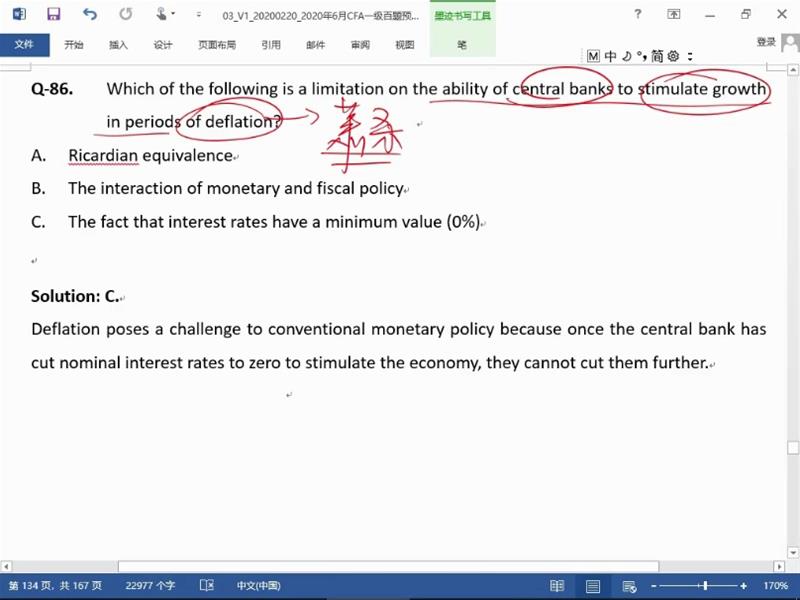This screenshot has height=600, width=800.
Task: Click the 170% zoom level
Action: (776, 586)
